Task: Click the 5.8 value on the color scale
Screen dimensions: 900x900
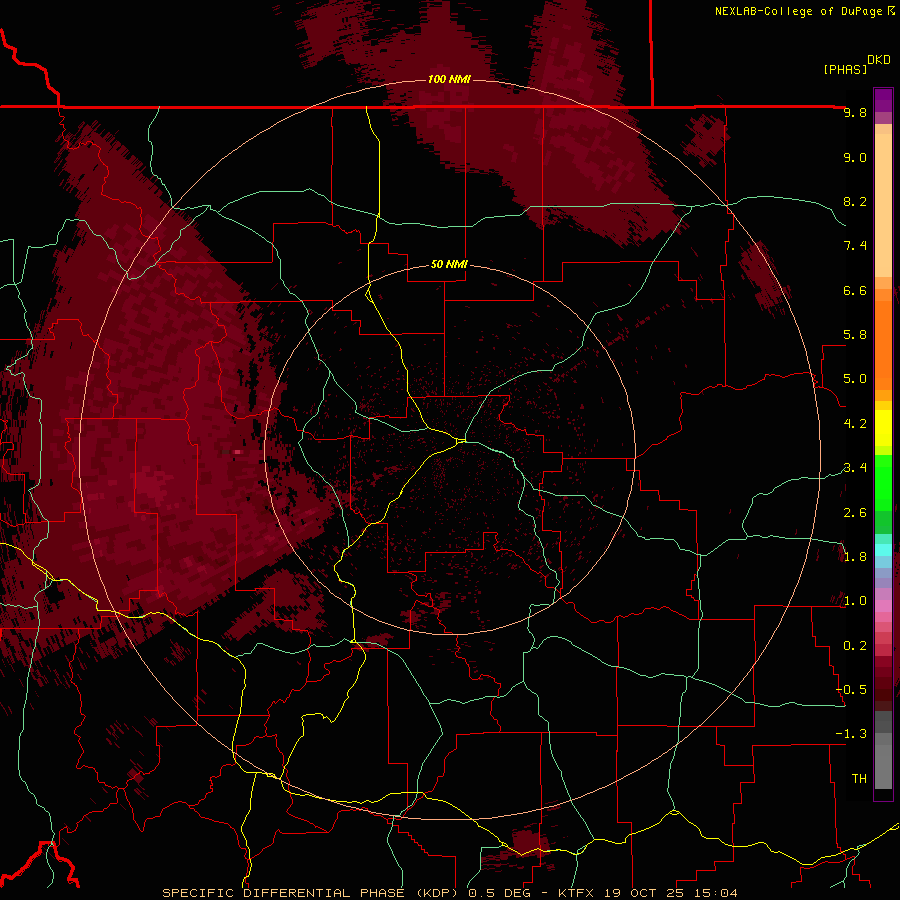Action: (x=855, y=335)
